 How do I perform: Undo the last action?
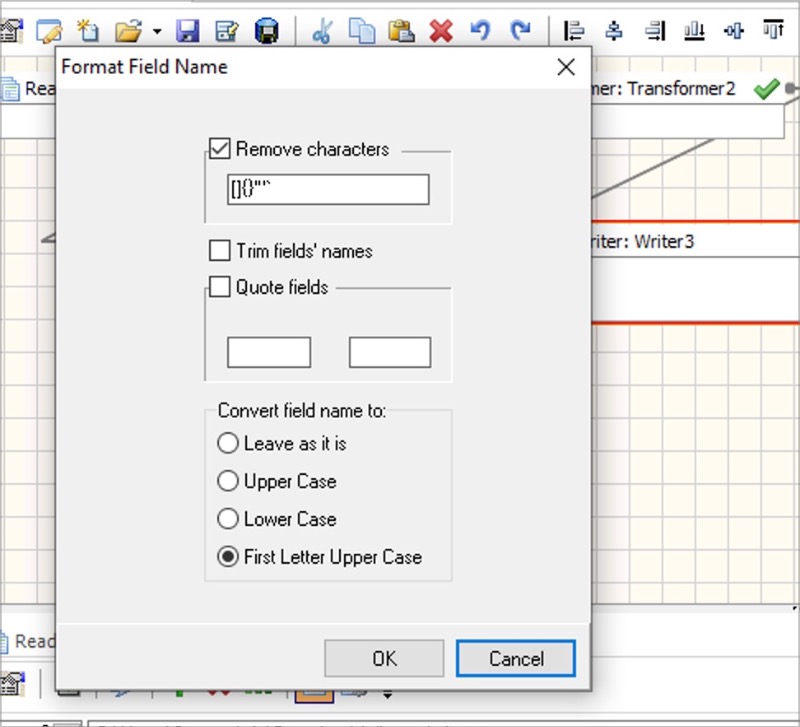(x=480, y=31)
